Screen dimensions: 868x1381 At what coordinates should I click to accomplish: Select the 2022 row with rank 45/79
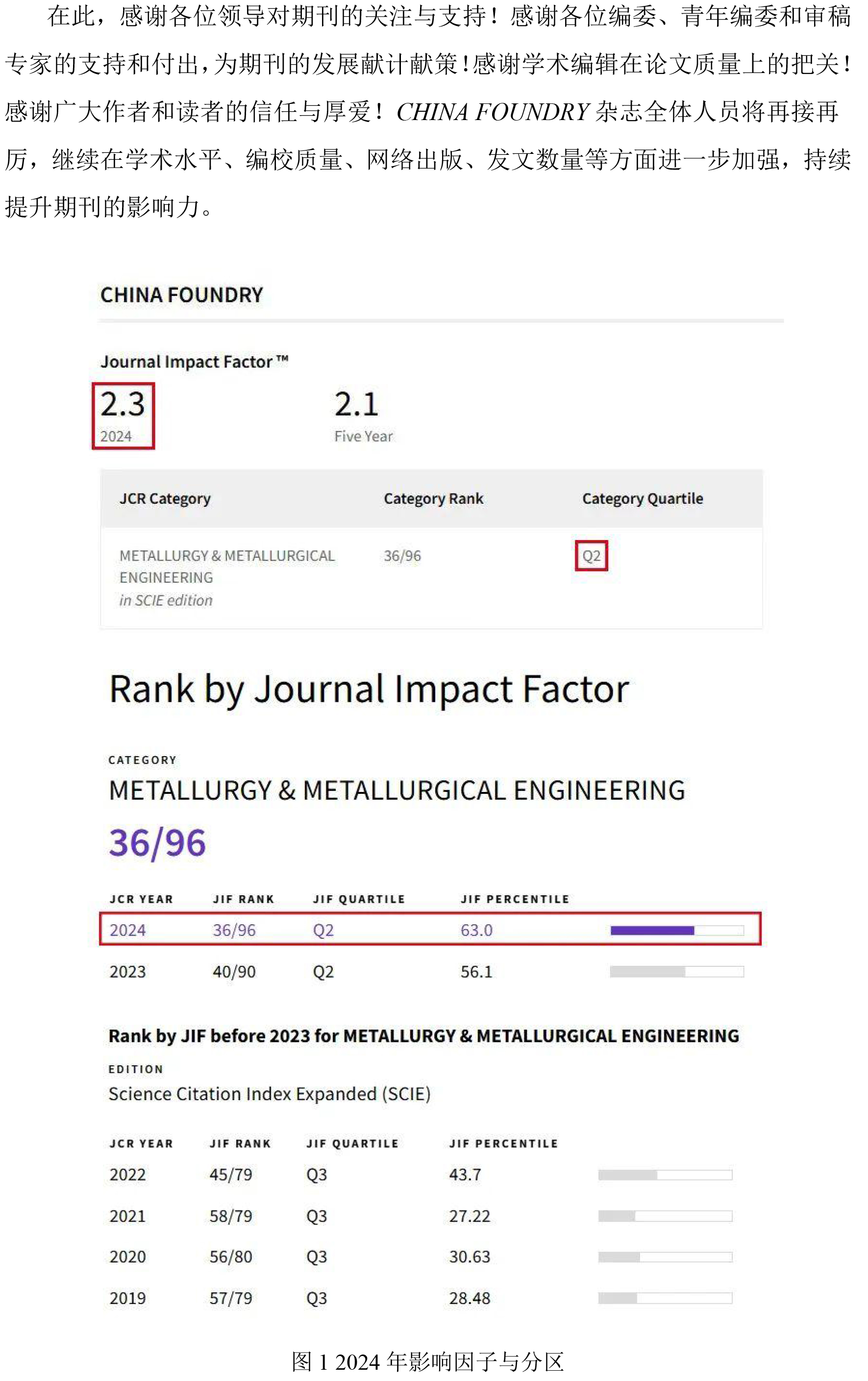click(421, 1175)
